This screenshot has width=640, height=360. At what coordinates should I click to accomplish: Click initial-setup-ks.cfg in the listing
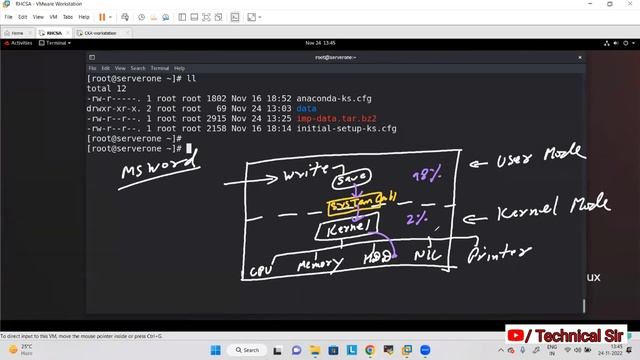(347, 129)
